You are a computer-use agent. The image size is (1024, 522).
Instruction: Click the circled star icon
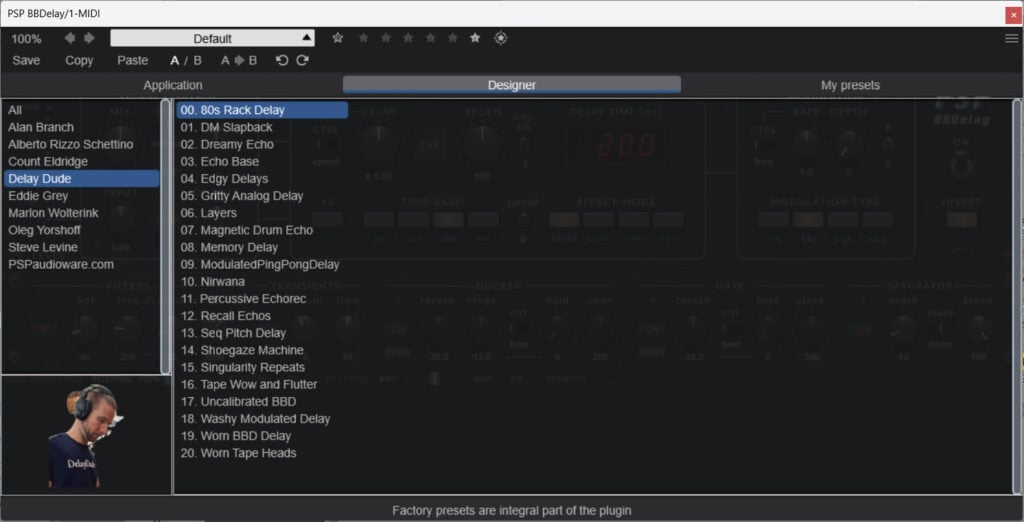tap(501, 38)
